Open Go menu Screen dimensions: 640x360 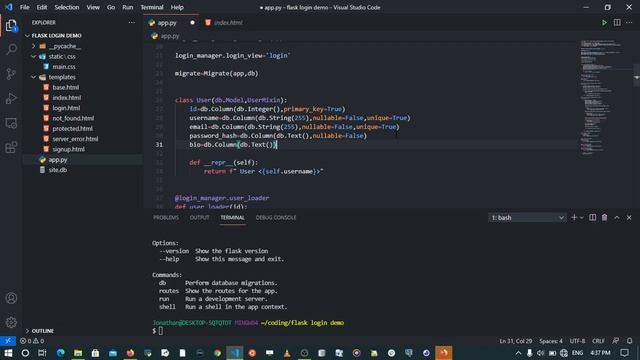tap(111, 7)
